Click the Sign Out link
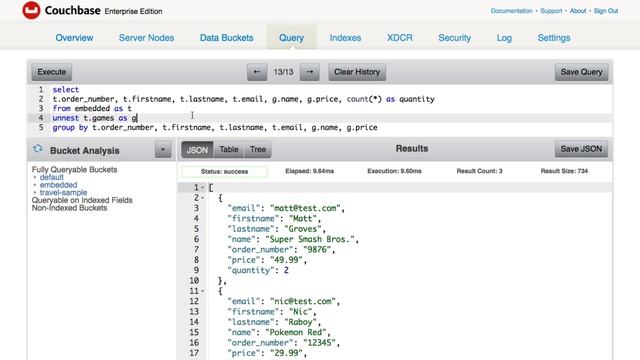The width and height of the screenshot is (640, 360). coord(606,11)
